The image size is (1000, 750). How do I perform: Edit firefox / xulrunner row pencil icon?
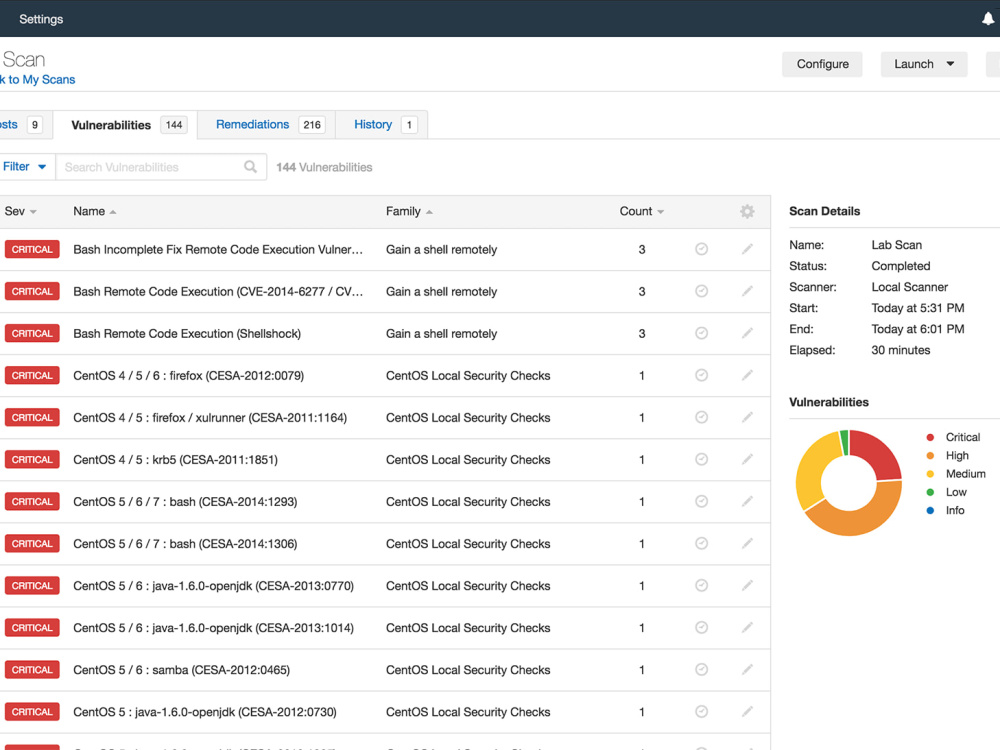[x=747, y=417]
